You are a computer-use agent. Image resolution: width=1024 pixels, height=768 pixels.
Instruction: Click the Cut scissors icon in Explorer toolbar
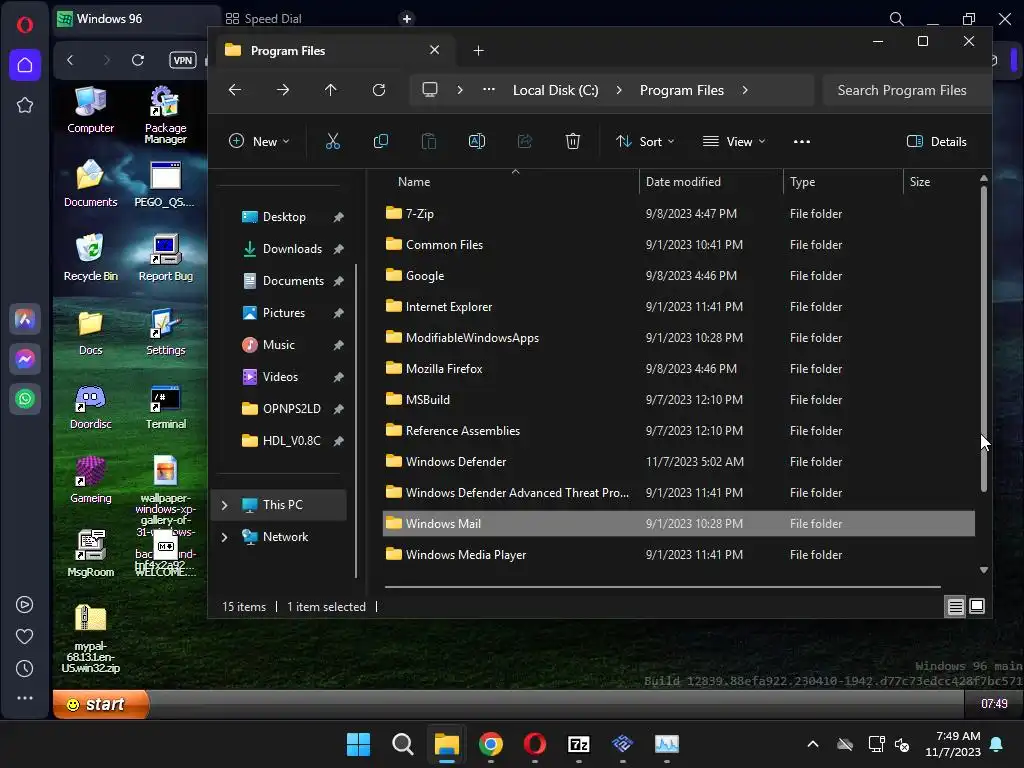[x=332, y=142]
